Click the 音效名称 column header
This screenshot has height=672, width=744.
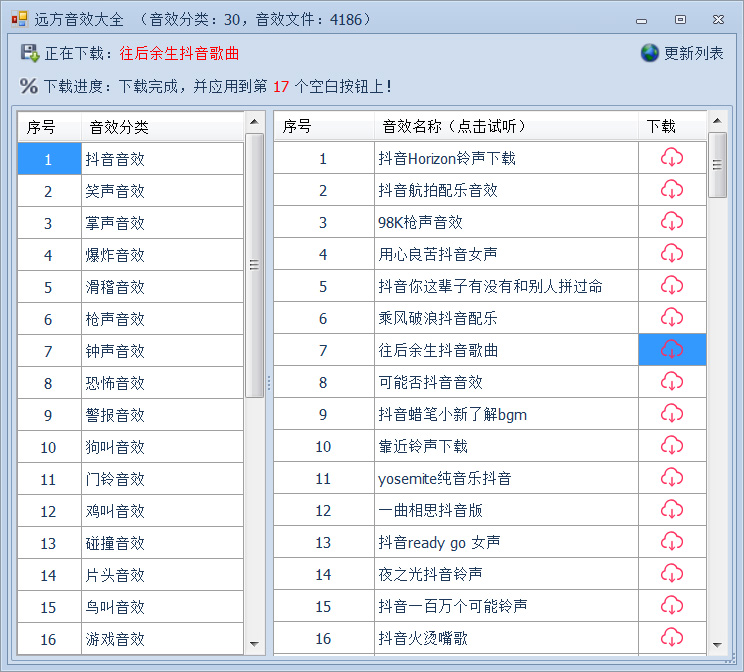453,126
